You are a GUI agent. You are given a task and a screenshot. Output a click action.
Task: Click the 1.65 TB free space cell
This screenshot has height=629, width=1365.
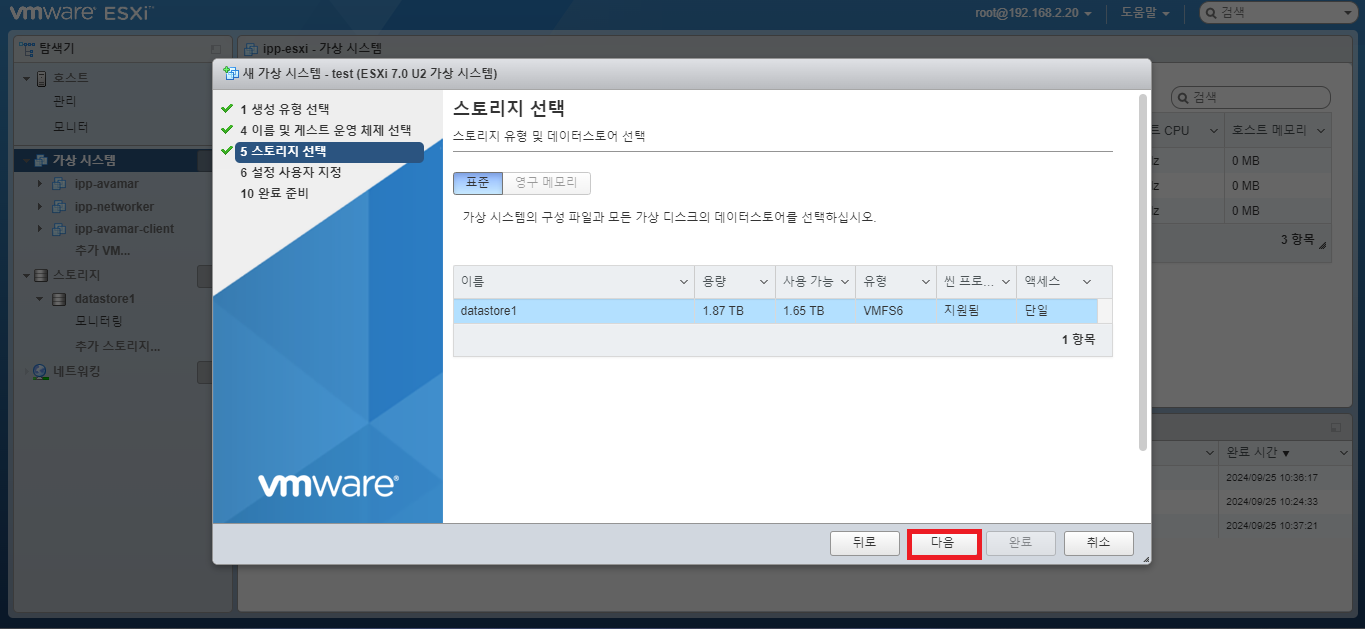[x=815, y=311]
